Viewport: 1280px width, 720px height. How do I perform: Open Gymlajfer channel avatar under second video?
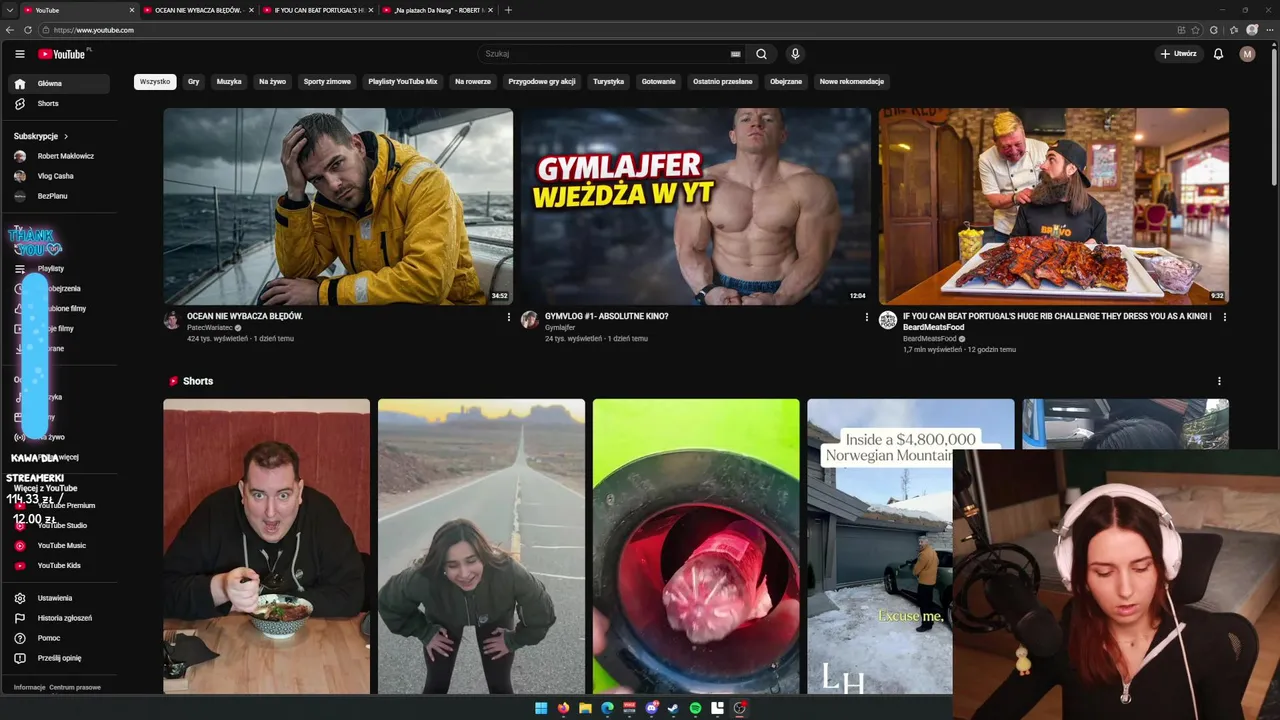coord(530,320)
